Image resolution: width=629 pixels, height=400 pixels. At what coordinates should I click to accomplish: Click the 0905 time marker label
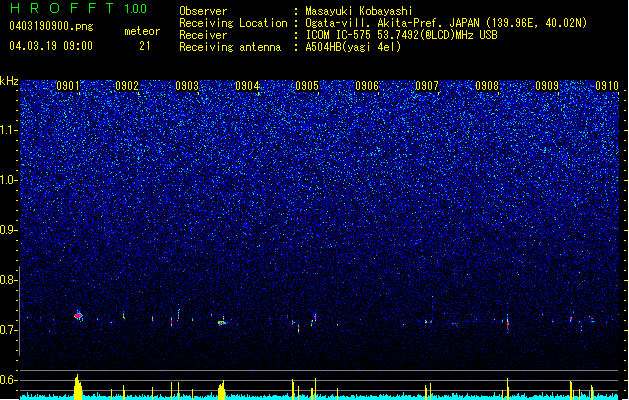click(x=307, y=86)
